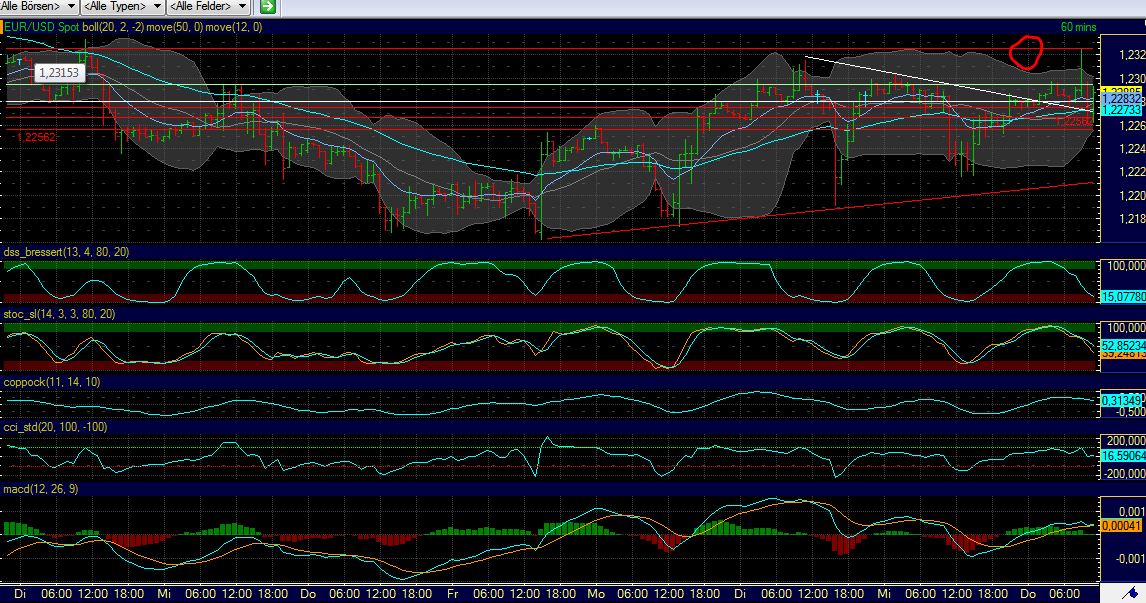
Task: Click the cyan 1,22733 price tag
Action: (x=1122, y=110)
